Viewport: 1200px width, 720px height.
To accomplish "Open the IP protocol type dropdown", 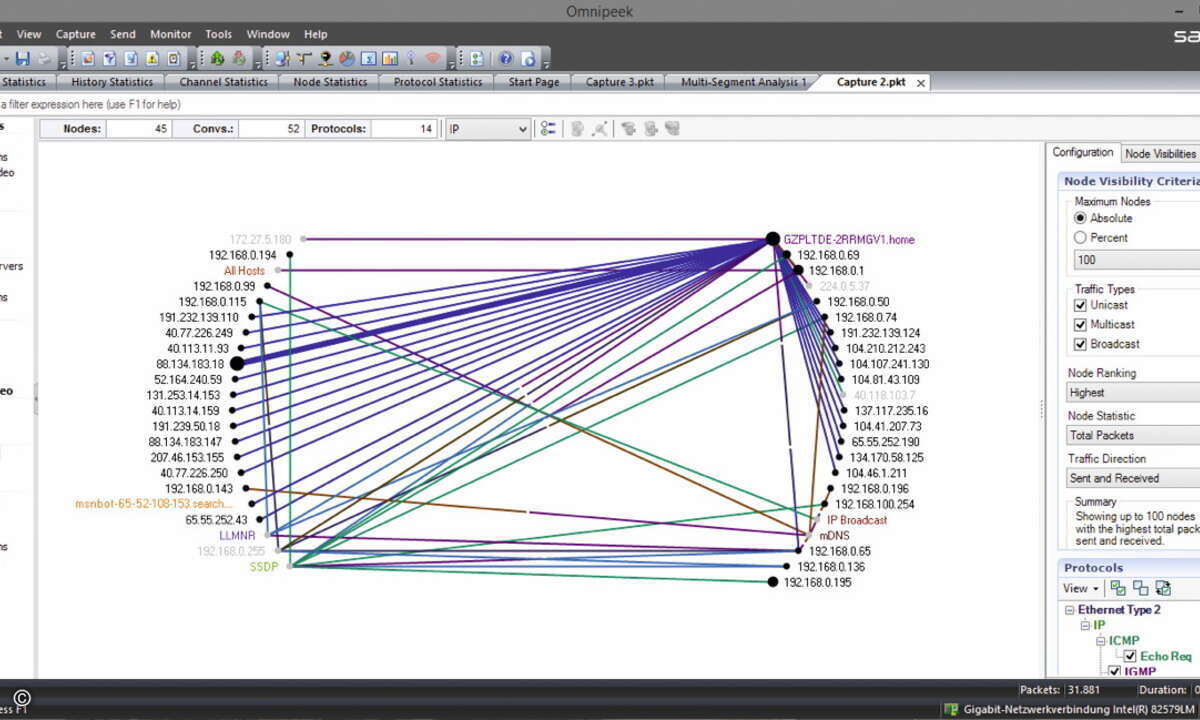I will [488, 129].
